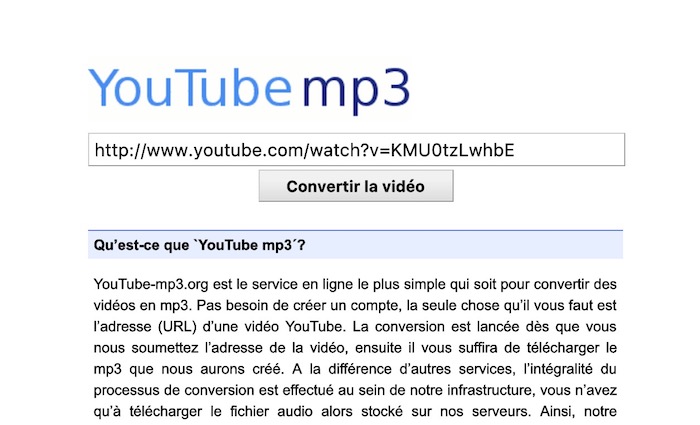Click the YouTube mp3 logo
This screenshot has width=700, height=425.
(249, 89)
